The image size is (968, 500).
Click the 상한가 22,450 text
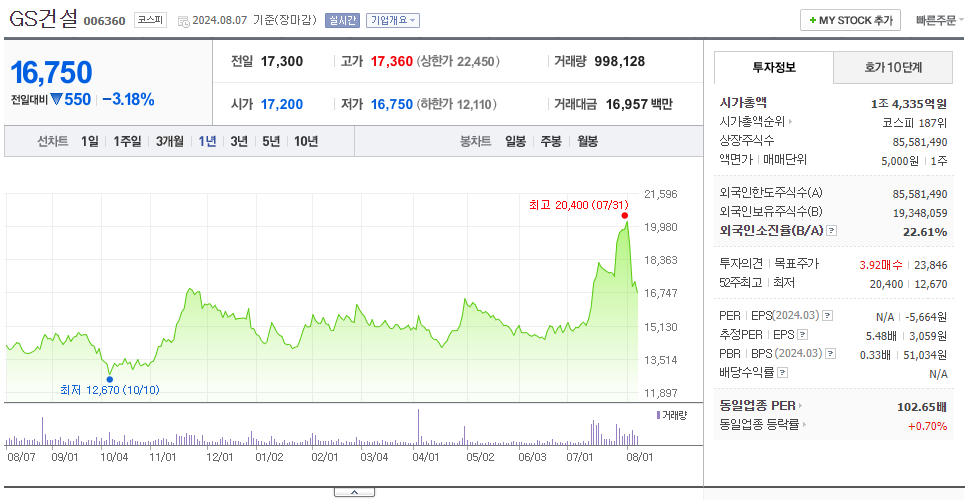tap(458, 62)
